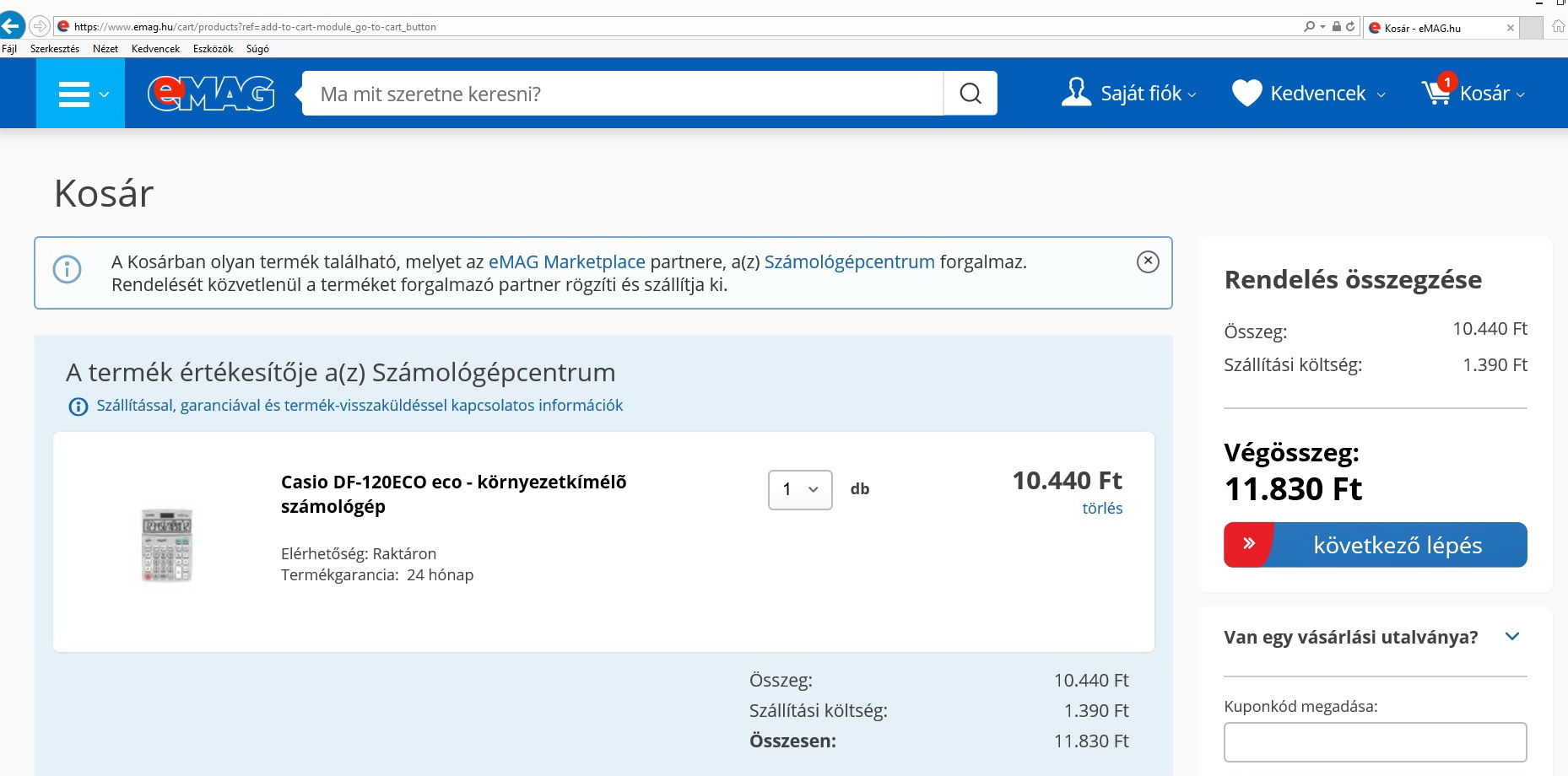Open the eMAG Marketplace link
Viewport: 1568px width, 776px height.
tap(567, 261)
